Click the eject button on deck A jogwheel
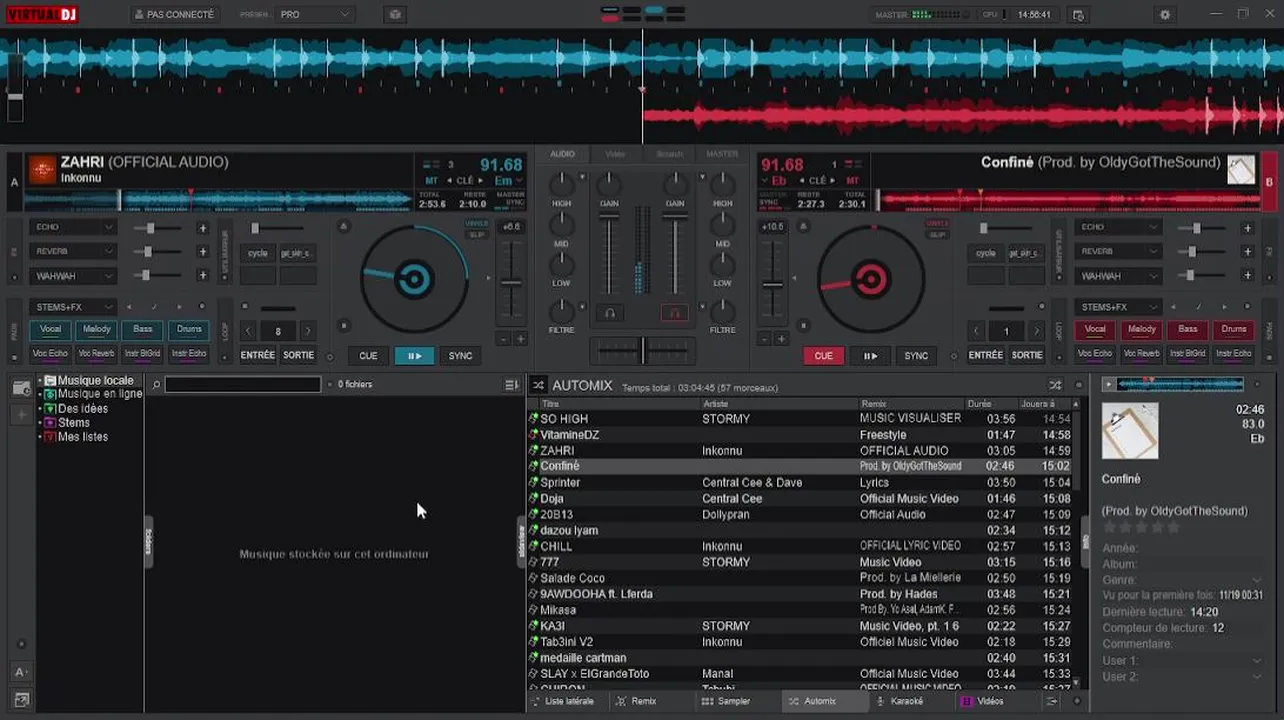Image resolution: width=1284 pixels, height=720 pixels. pyautogui.click(x=344, y=227)
